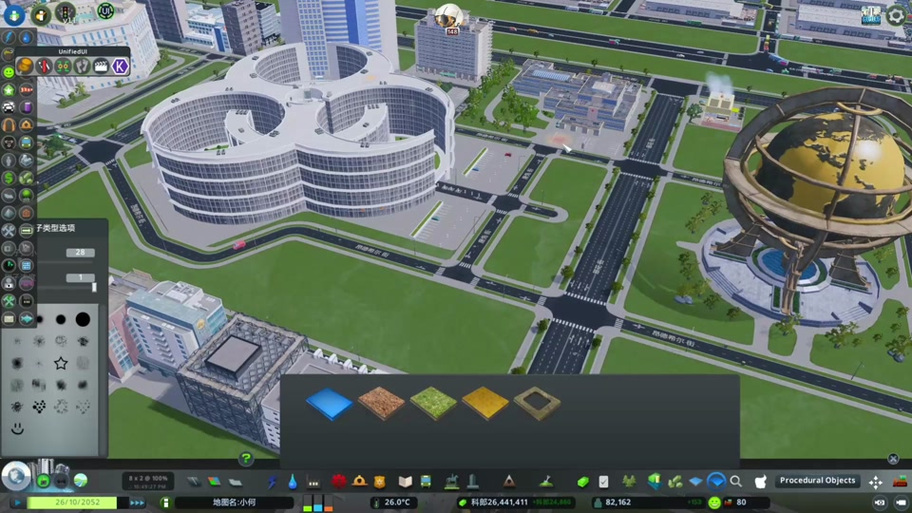This screenshot has height=513, width=912.
Task: Close the surface panel with X button
Action: 893,459
